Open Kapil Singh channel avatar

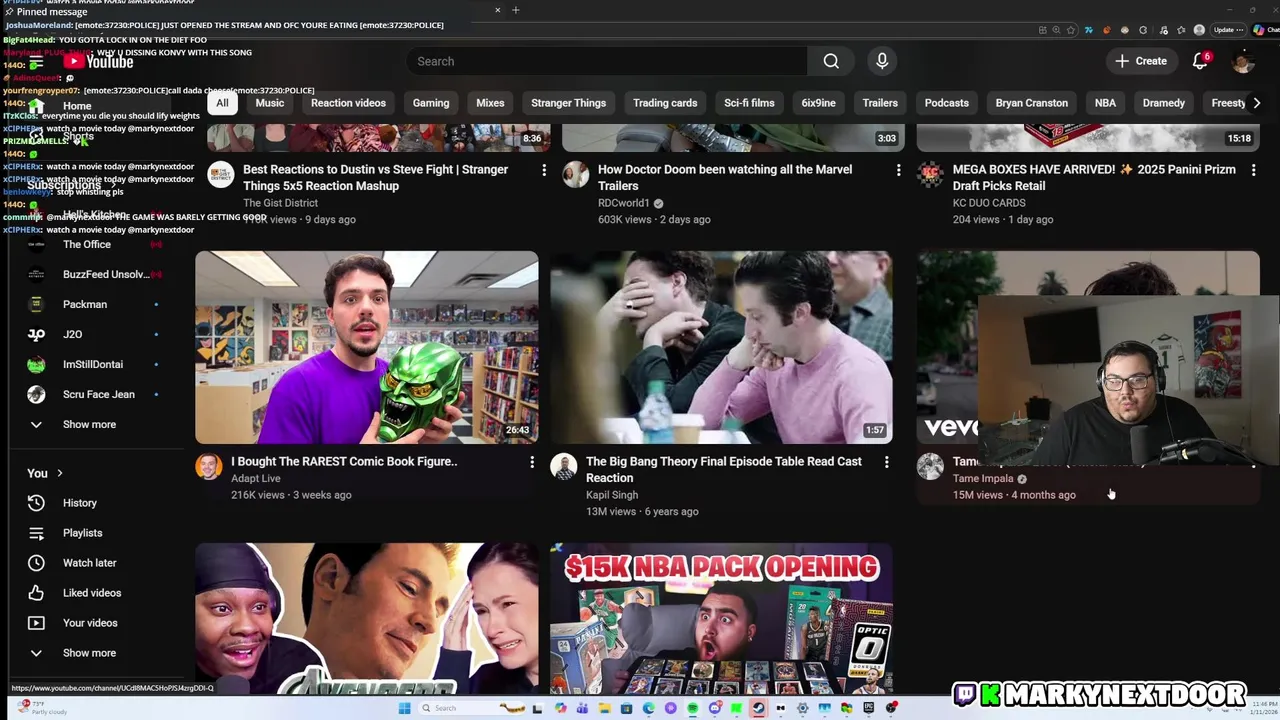pyautogui.click(x=563, y=467)
